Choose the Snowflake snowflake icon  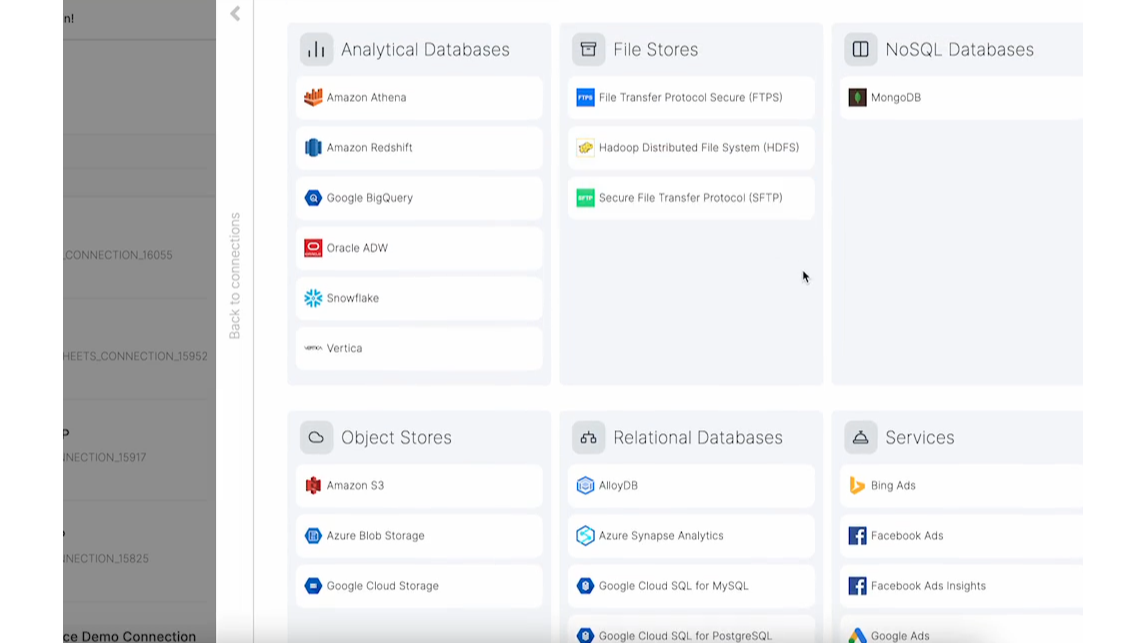click(x=313, y=298)
